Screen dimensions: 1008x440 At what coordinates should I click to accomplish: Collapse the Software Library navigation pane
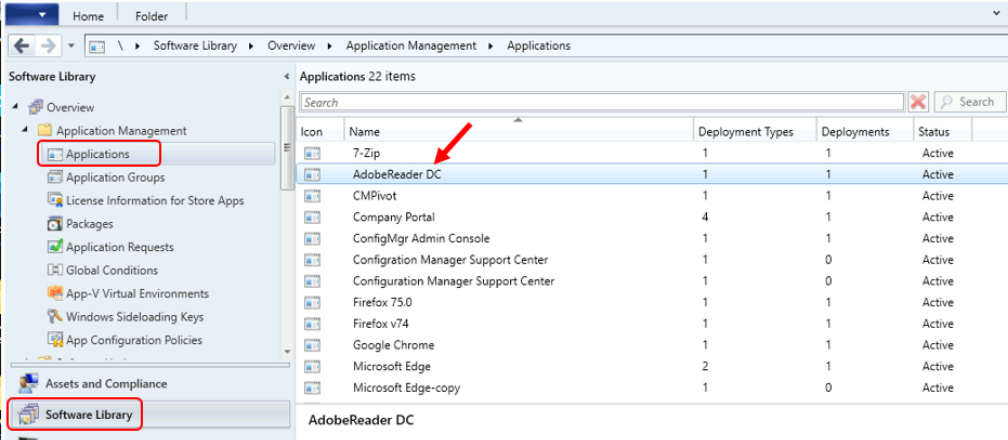point(286,77)
